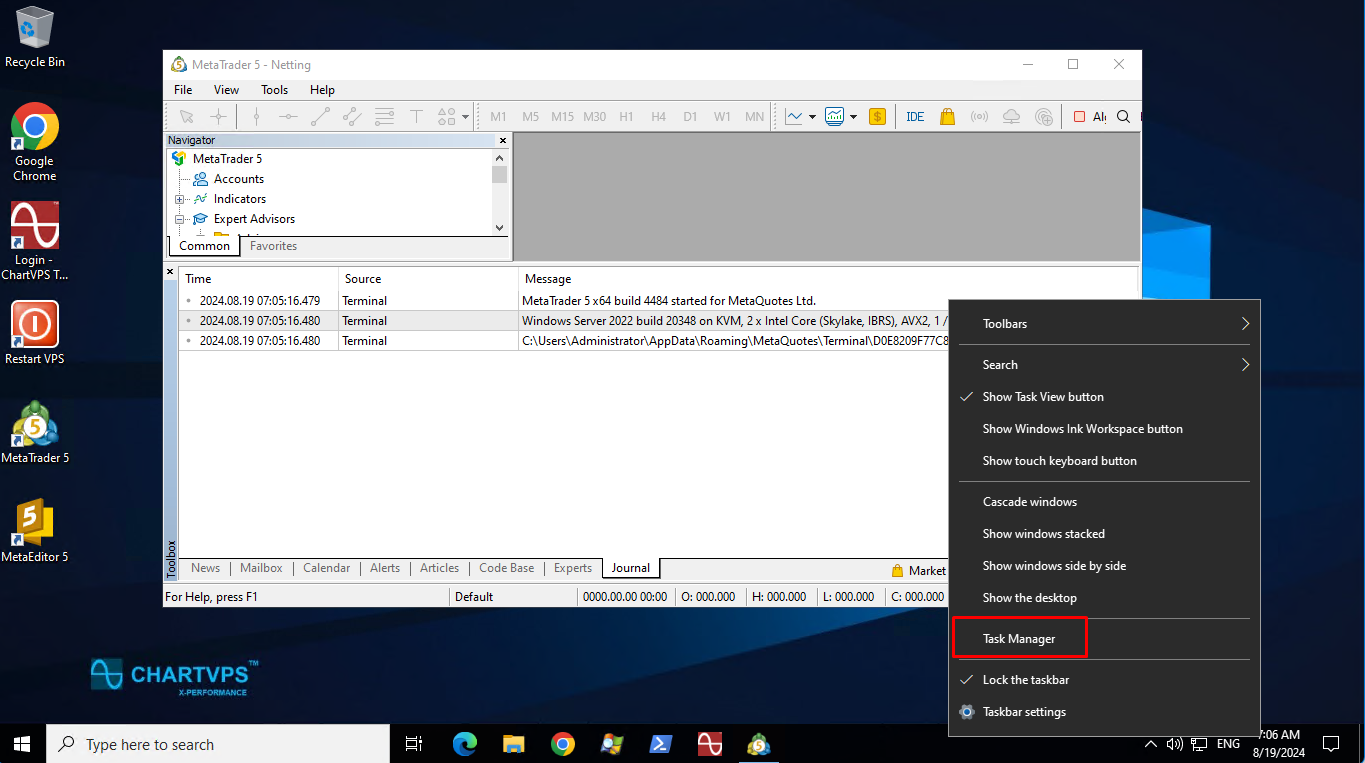Launch Windows PowerShell from the taskbar
Viewport: 1365px width, 763px height.
coord(661,744)
